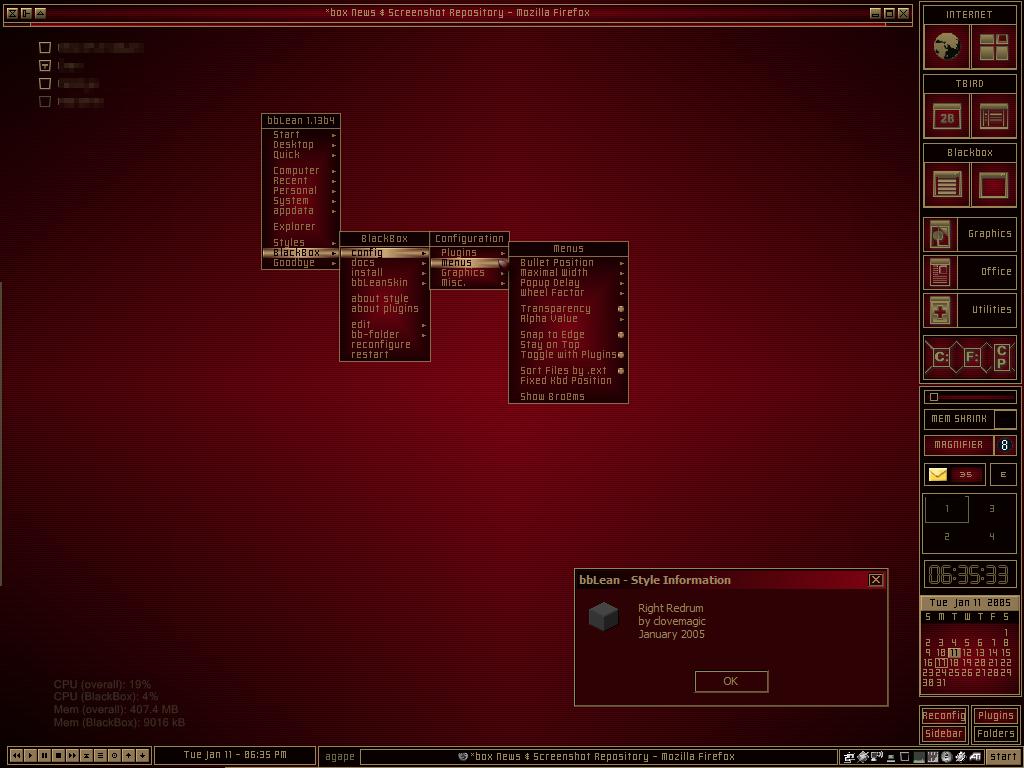Choose restart in BlackBox menu
1024x768 pixels.
point(385,355)
